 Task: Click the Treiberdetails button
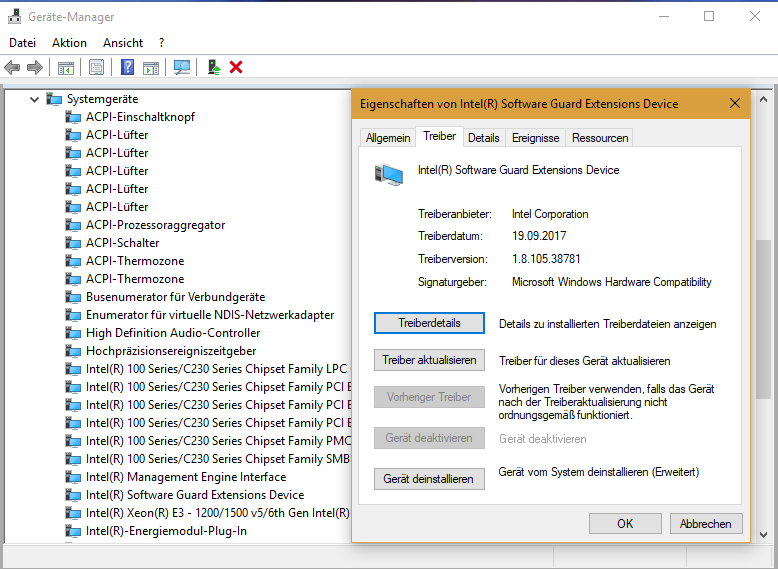429,323
